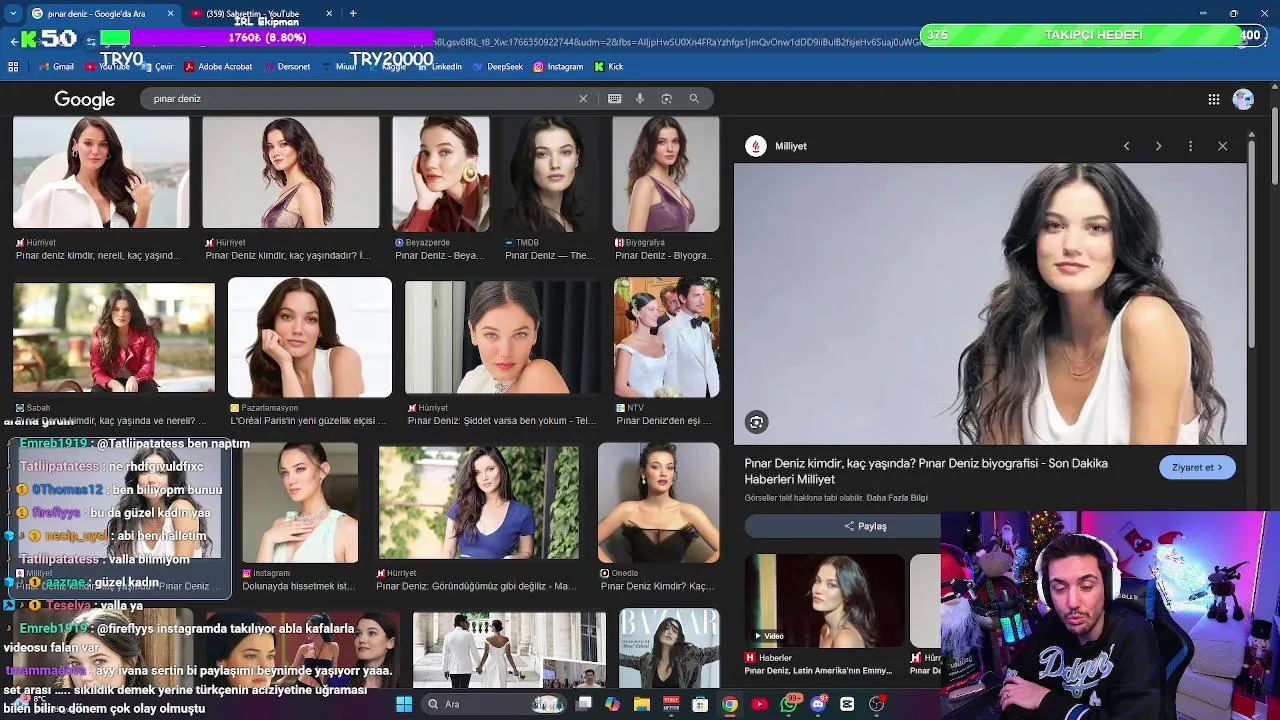Open the Daha Fazla Bilgi link
This screenshot has width=1280, height=720.
tap(897, 498)
